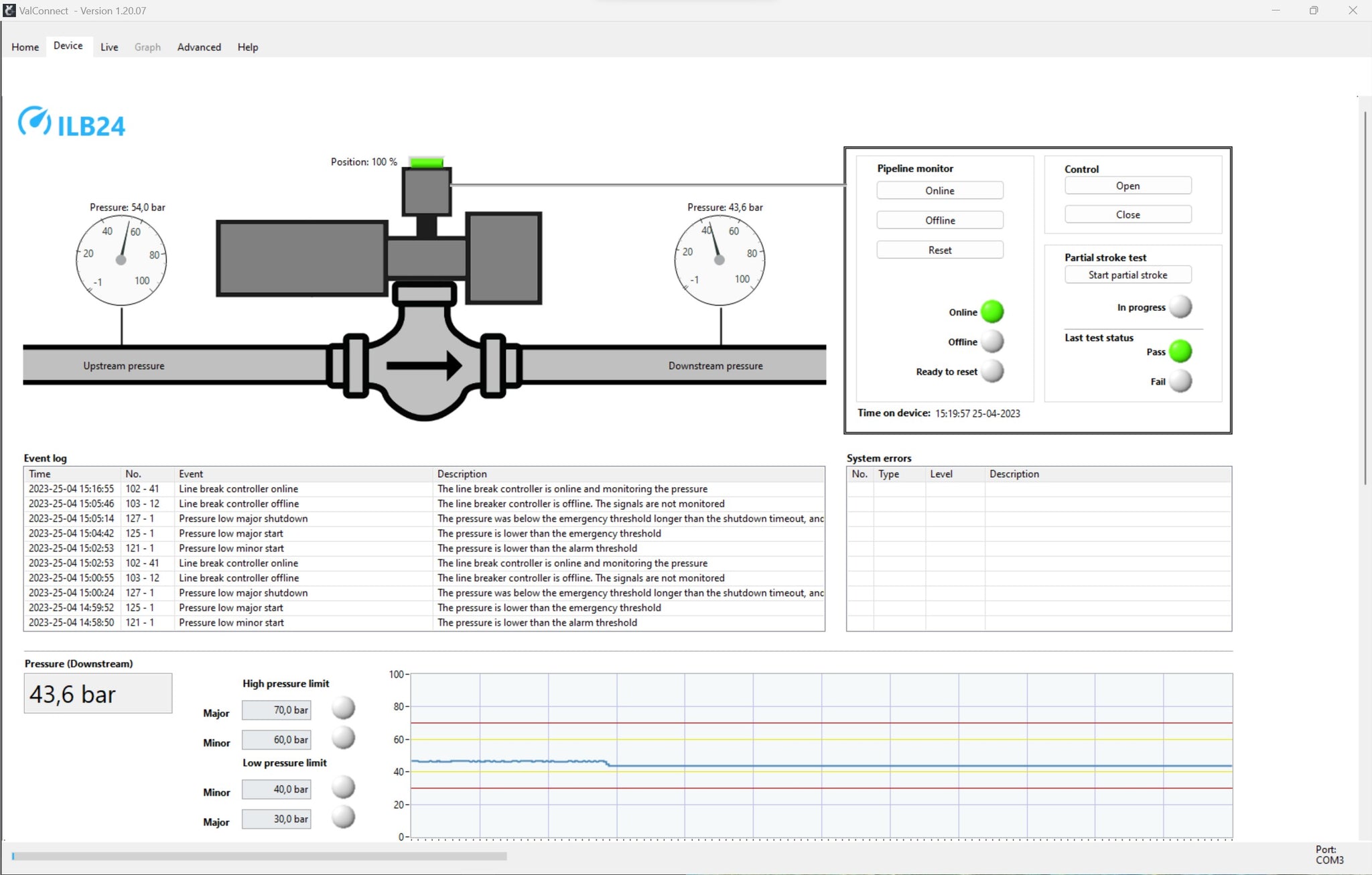Click the valve body flow arrow

423,366
